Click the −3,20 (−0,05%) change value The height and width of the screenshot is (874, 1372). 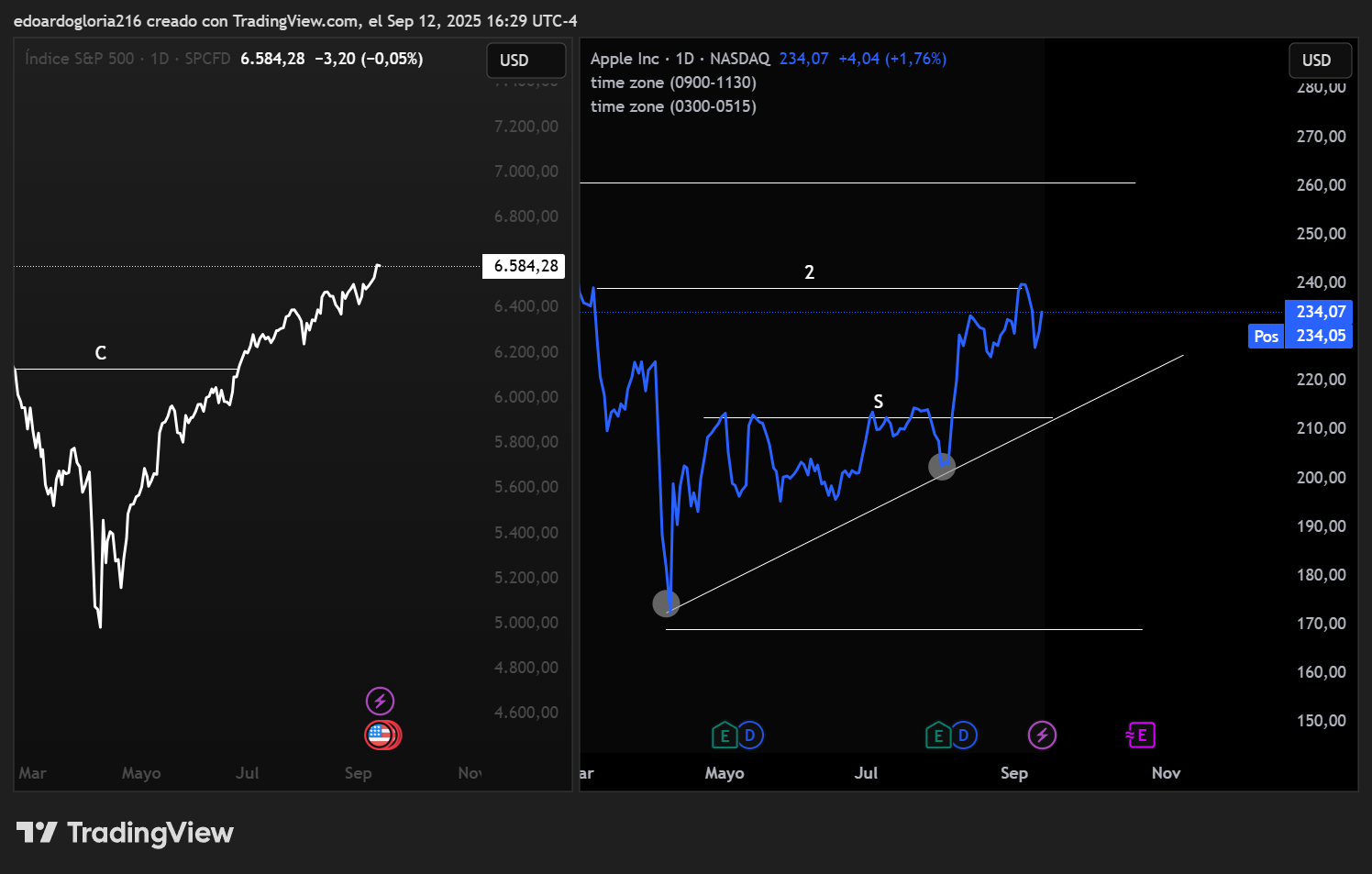tap(369, 59)
